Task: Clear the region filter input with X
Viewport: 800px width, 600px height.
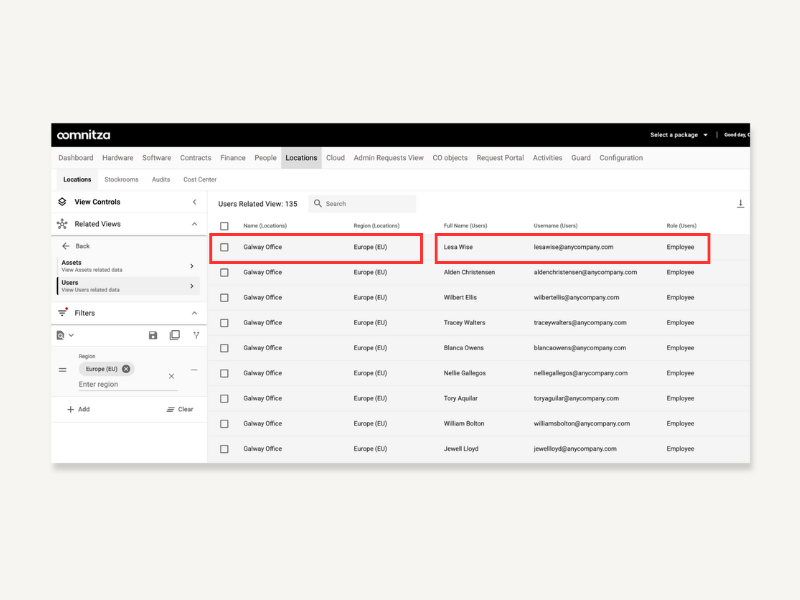Action: coord(171,377)
